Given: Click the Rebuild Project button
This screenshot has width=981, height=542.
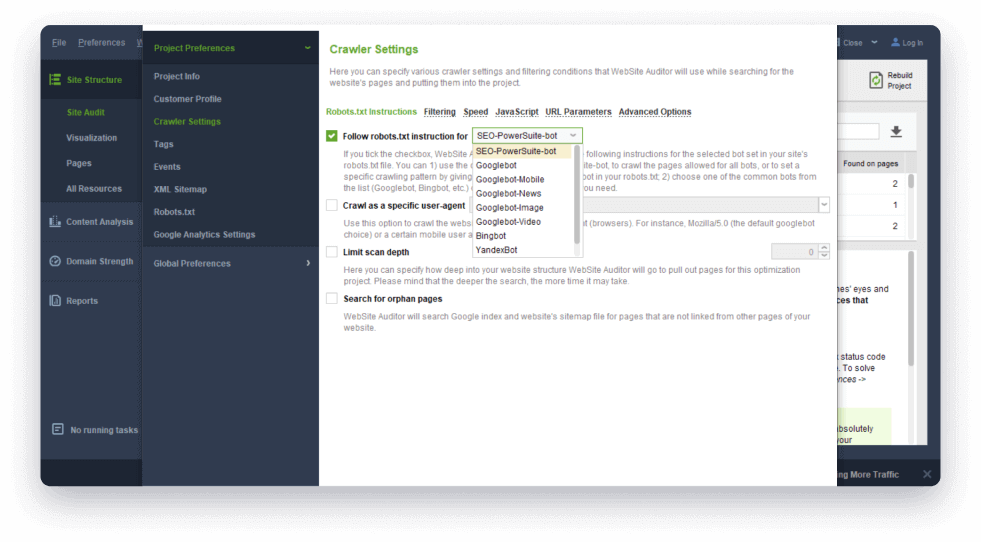Looking at the screenshot, I should click(x=891, y=80).
